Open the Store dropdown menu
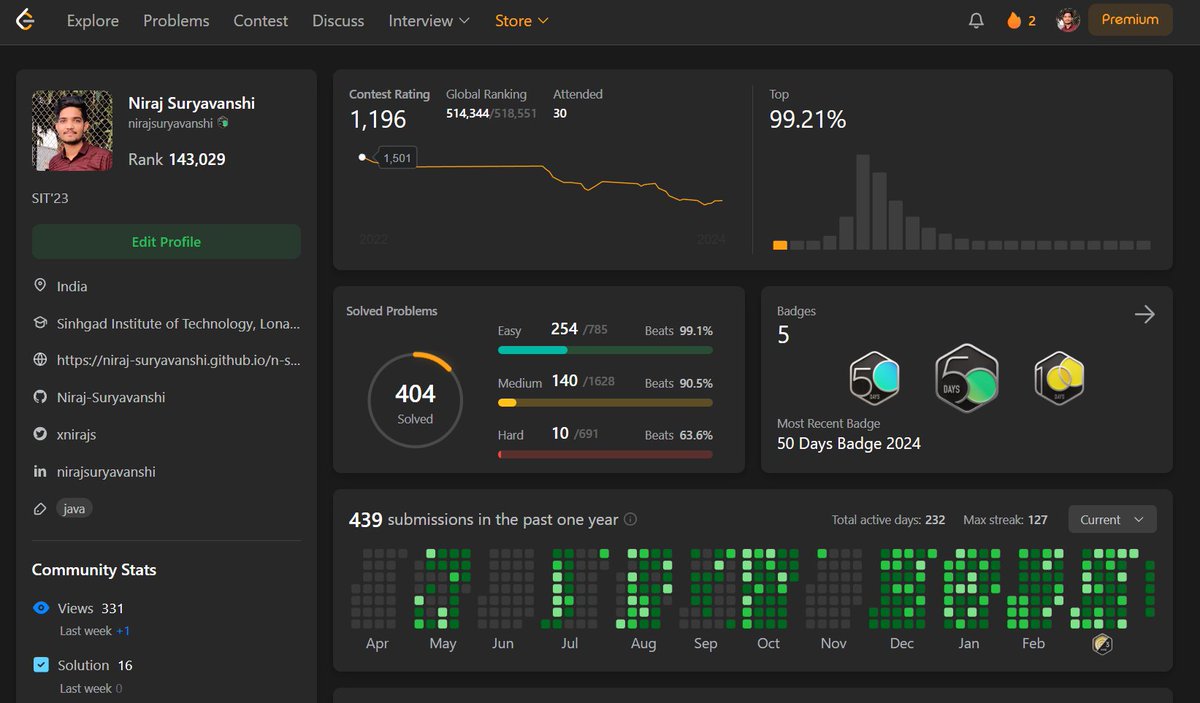The image size is (1200, 703). click(522, 20)
